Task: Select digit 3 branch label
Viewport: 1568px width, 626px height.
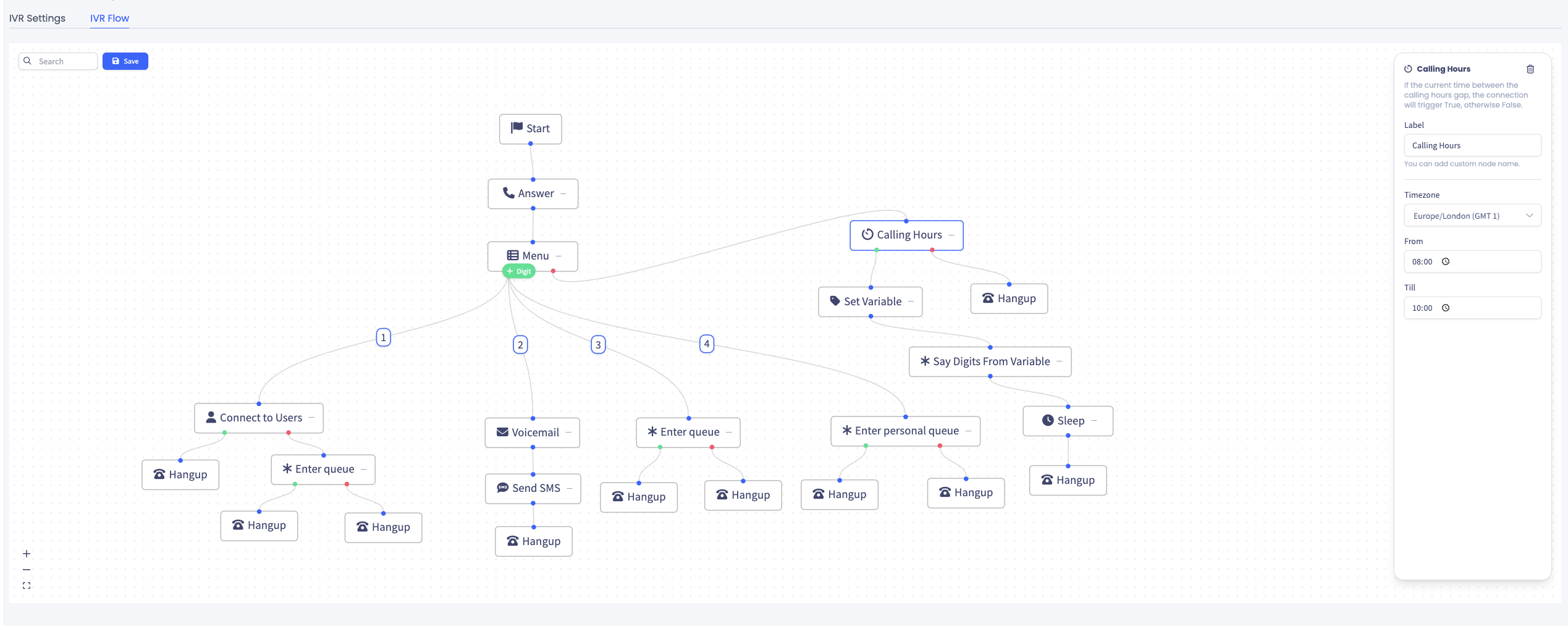Action: [598, 345]
